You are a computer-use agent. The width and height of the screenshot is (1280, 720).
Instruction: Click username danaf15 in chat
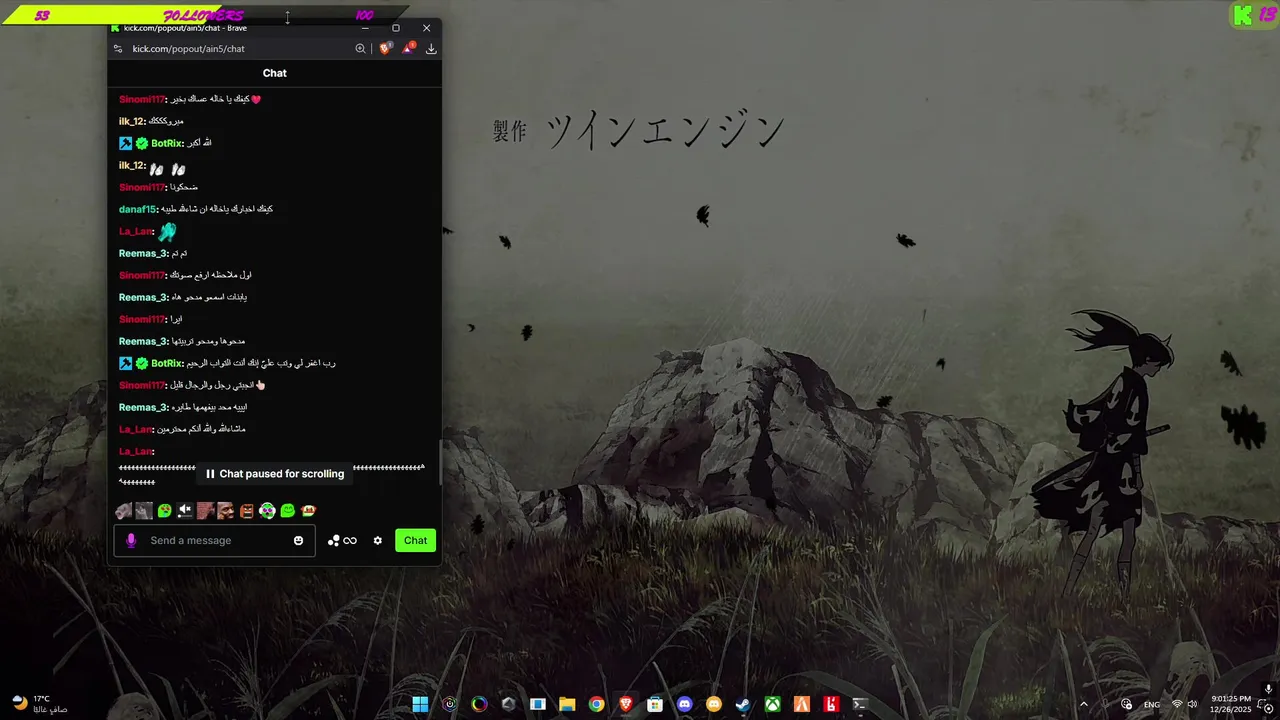(137, 209)
